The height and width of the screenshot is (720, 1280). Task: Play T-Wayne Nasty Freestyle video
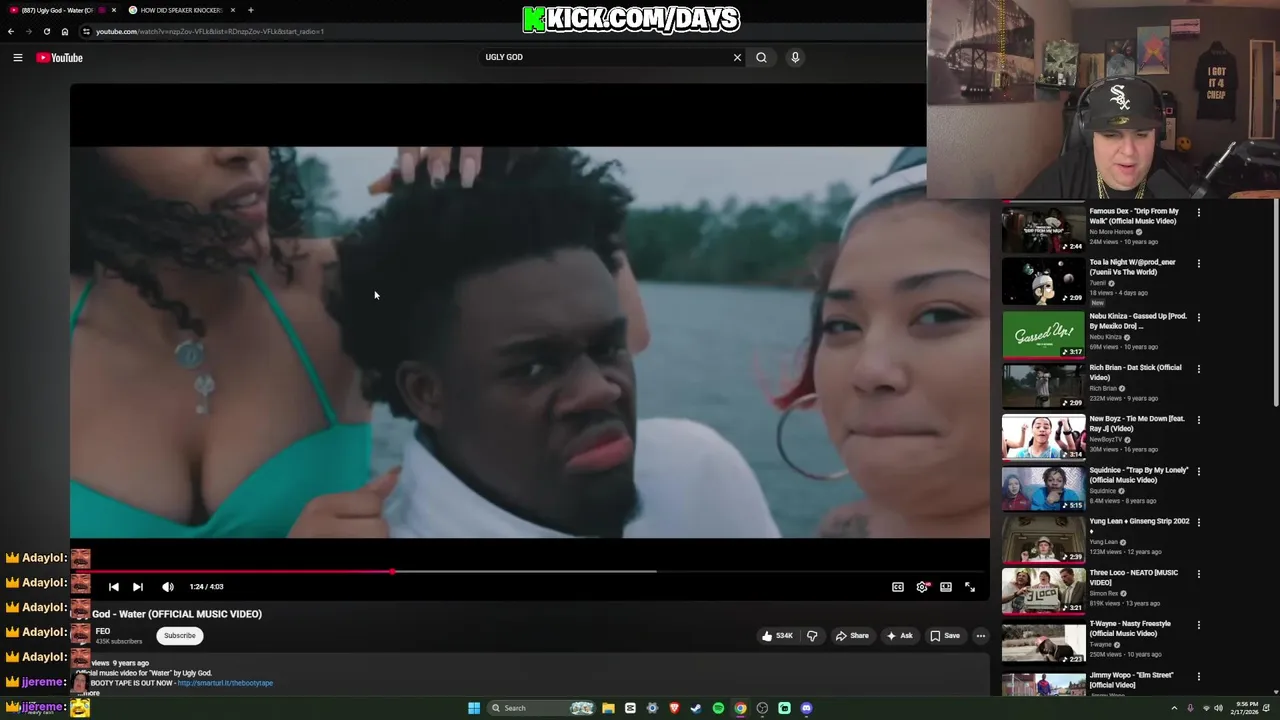coord(1043,642)
